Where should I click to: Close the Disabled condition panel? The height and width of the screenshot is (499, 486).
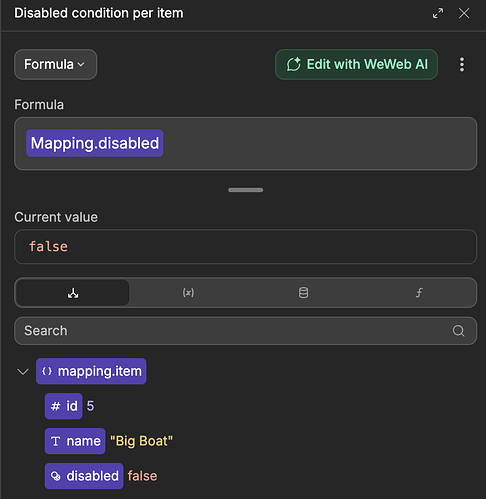464,13
